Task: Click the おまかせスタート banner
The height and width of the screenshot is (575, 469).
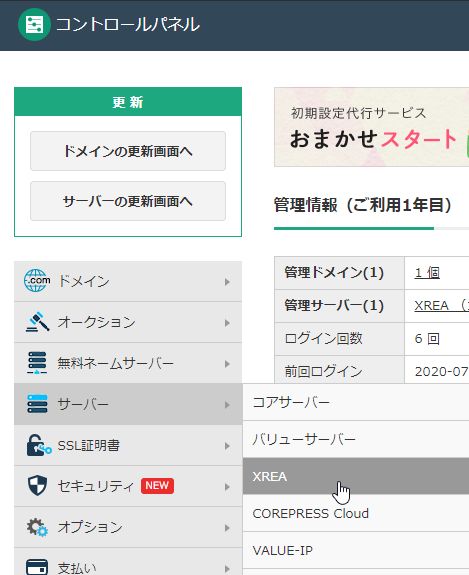Action: pos(371,127)
